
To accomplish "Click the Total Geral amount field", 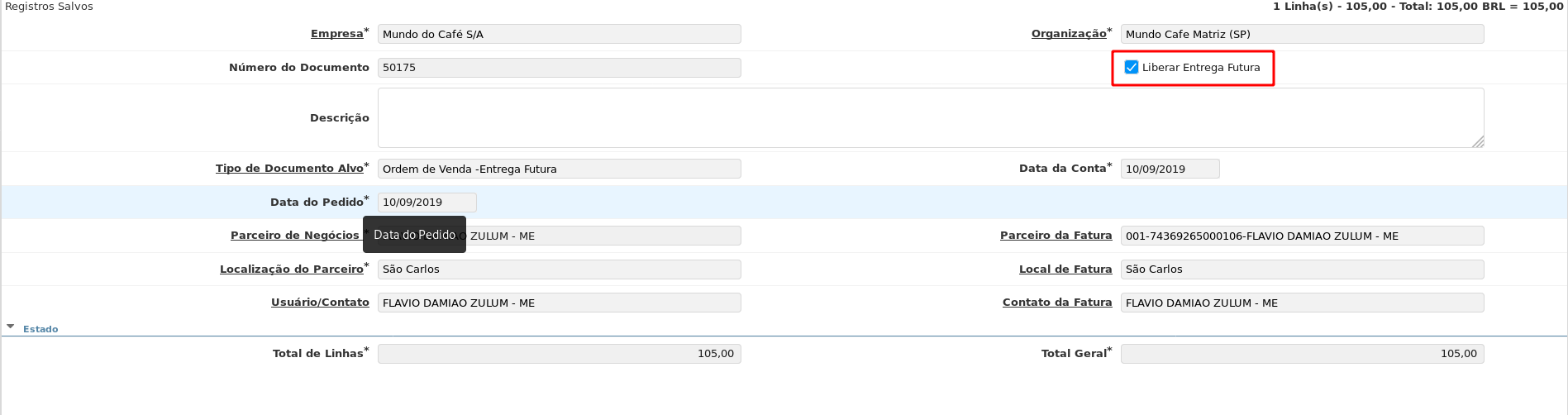I will coord(1302,354).
